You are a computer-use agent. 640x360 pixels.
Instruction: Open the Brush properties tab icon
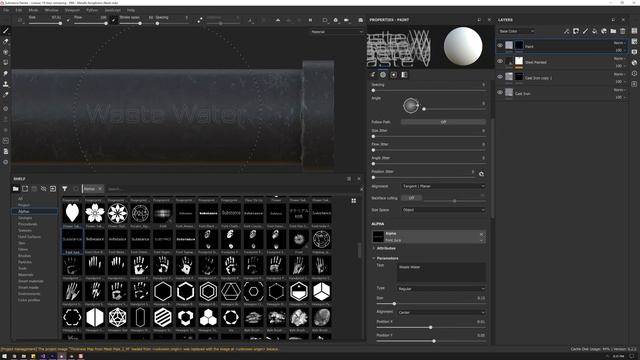pyautogui.click(x=373, y=75)
